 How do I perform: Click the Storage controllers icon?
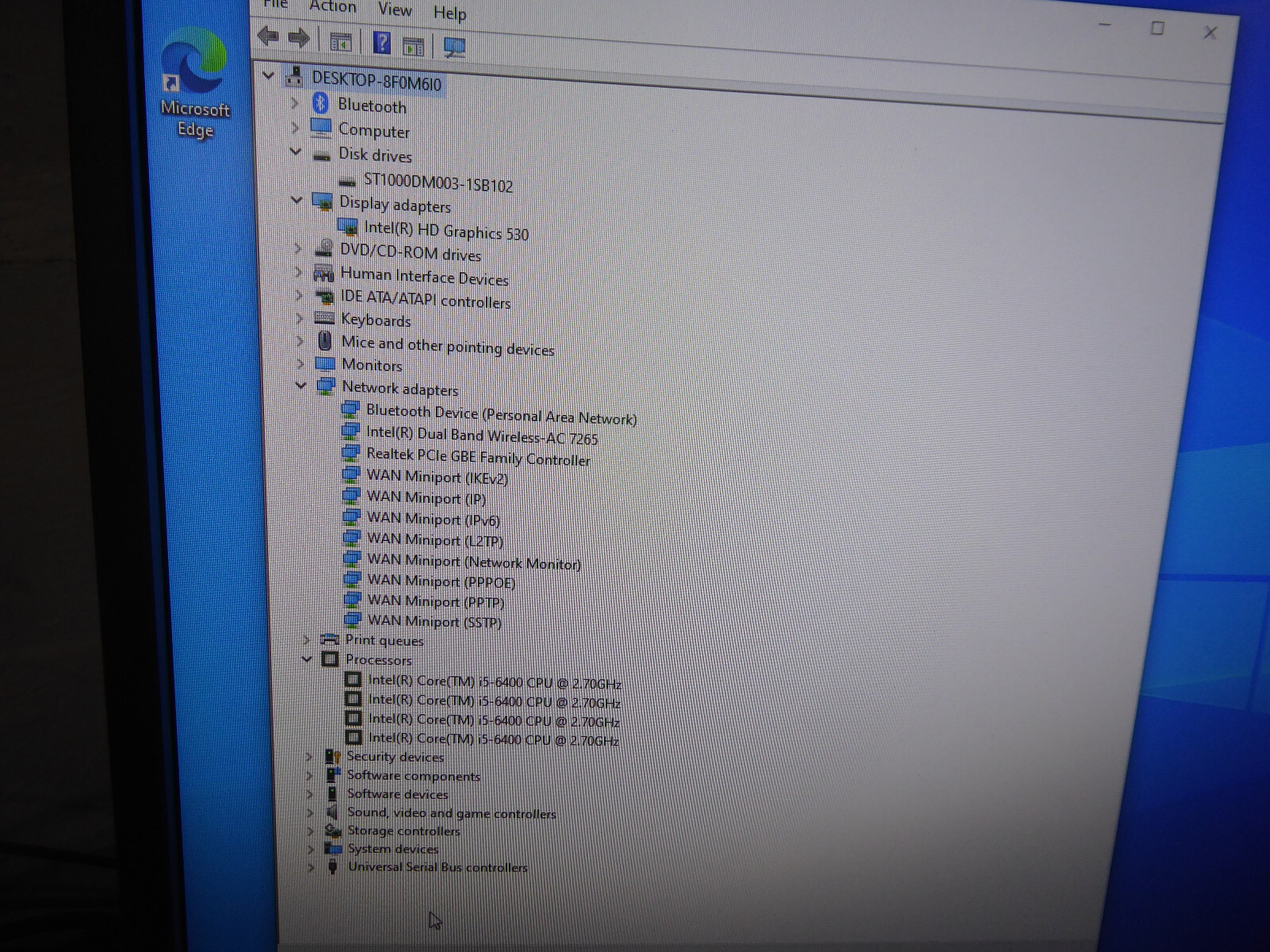333,830
